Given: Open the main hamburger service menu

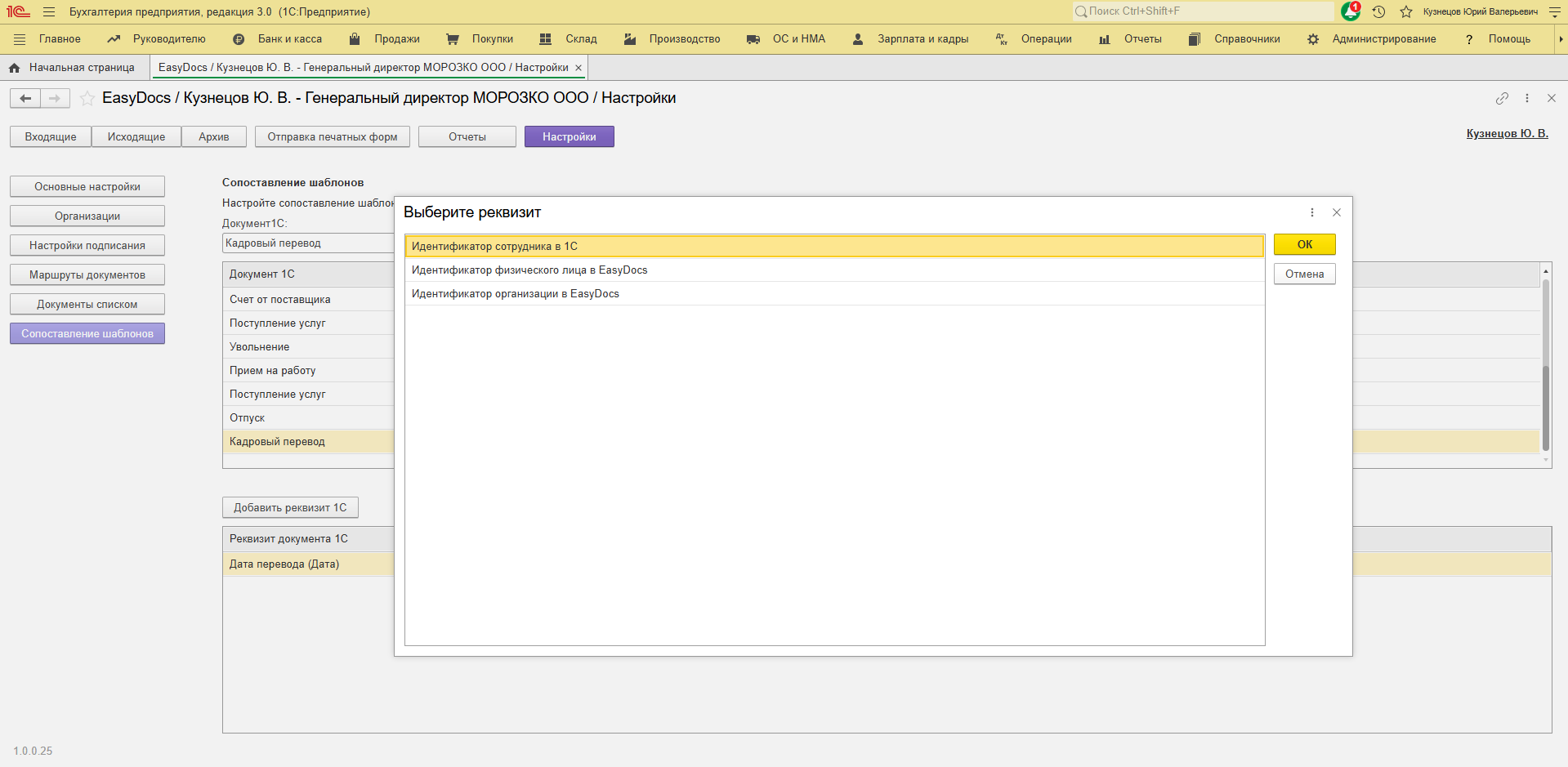Looking at the screenshot, I should pos(49,11).
